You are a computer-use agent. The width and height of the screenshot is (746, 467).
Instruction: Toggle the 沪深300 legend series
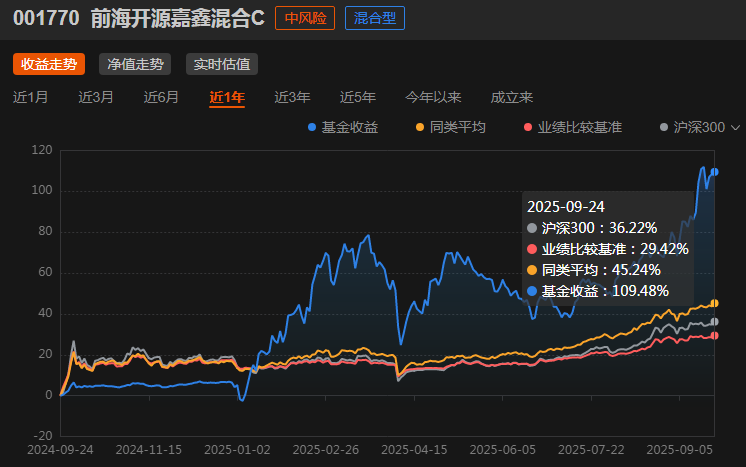tap(693, 127)
